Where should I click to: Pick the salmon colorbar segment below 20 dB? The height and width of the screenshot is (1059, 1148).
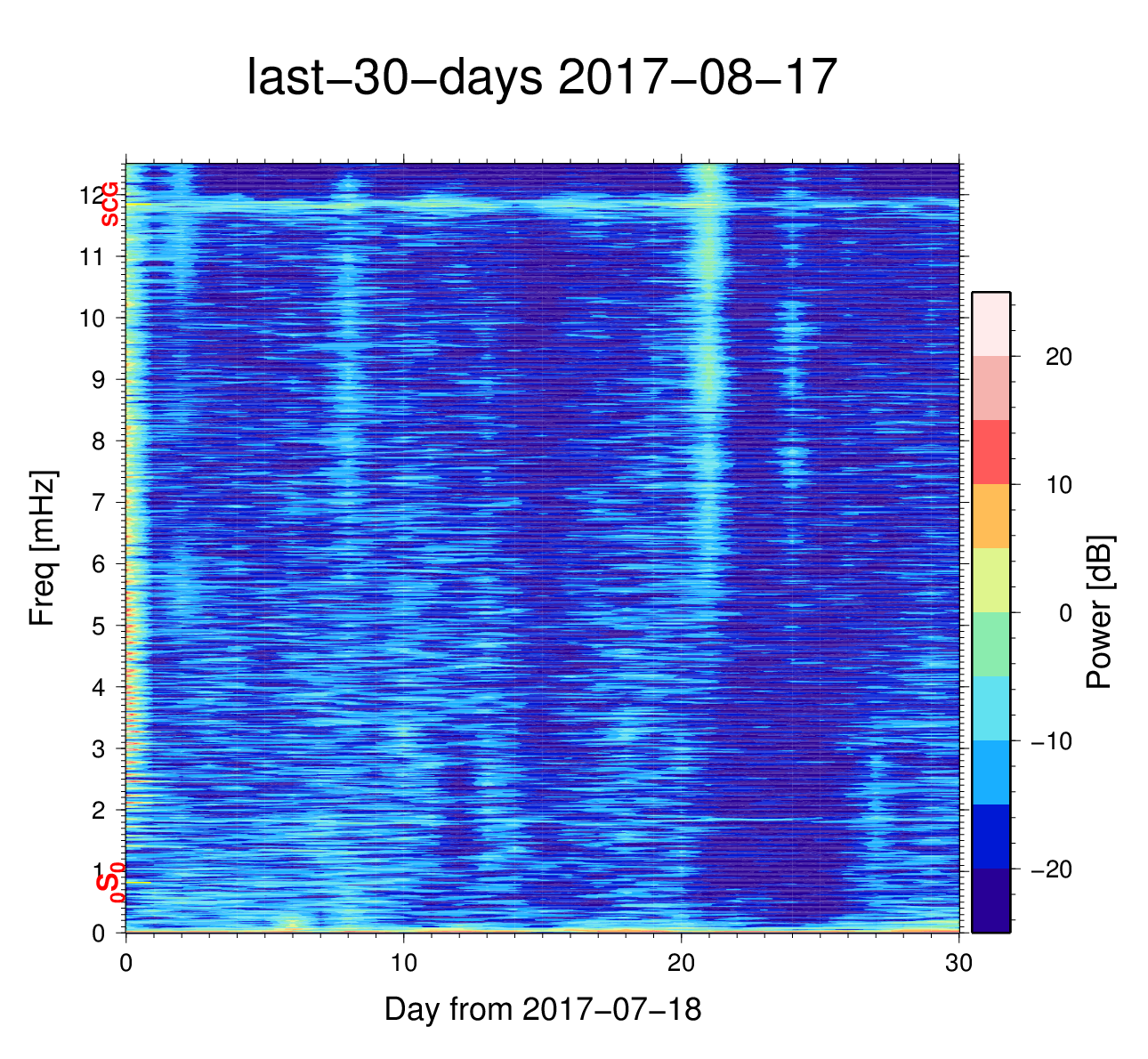coord(990,388)
